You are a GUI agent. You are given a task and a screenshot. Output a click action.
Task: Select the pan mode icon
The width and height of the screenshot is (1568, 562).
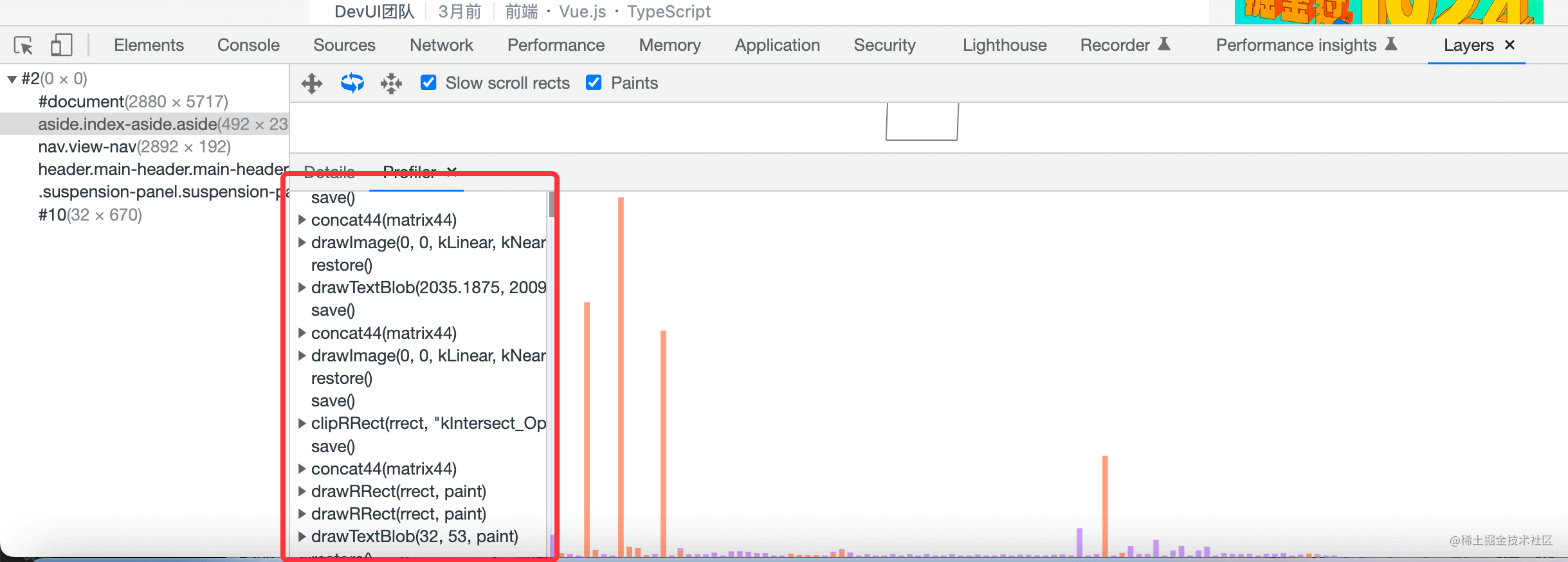312,83
